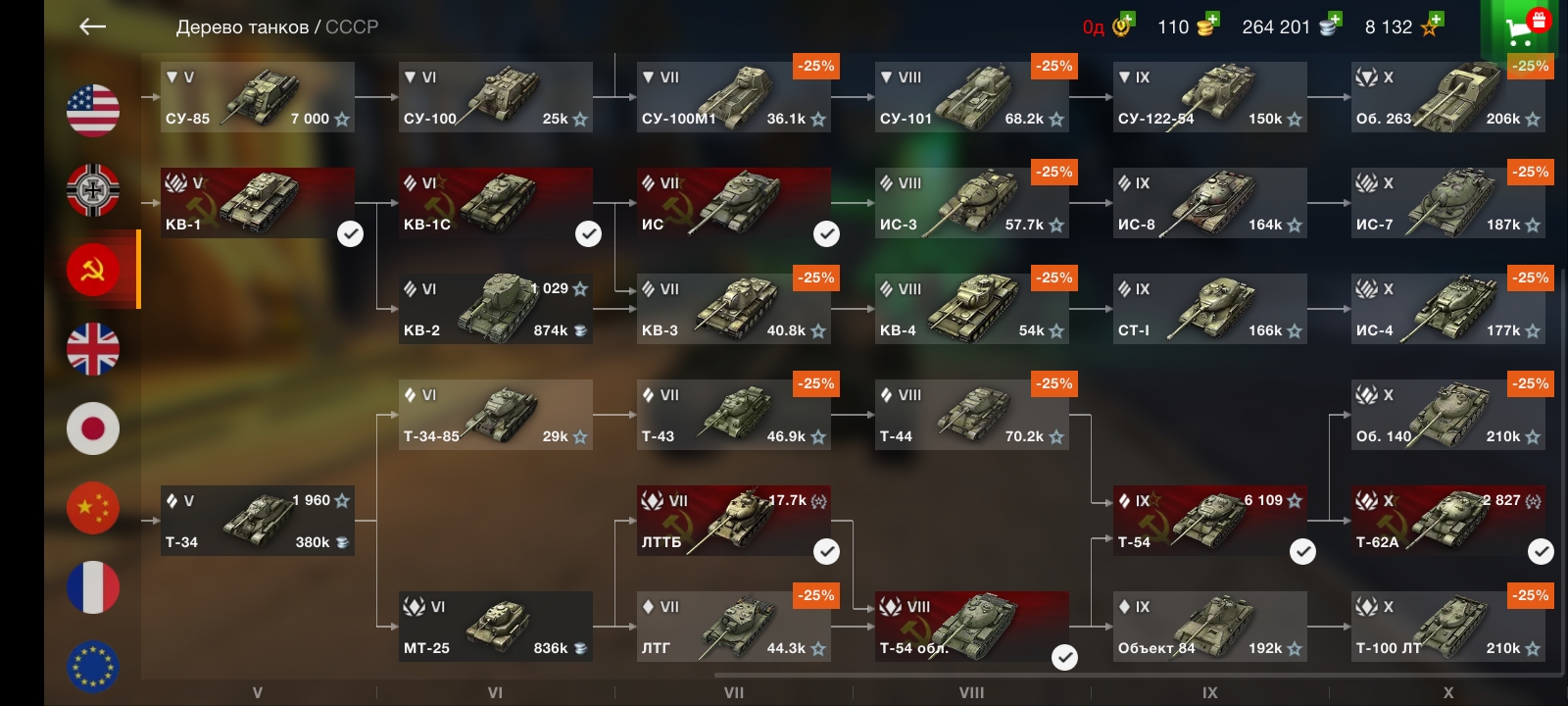
Task: Open the СУ-85 tank card
Action: (x=258, y=97)
